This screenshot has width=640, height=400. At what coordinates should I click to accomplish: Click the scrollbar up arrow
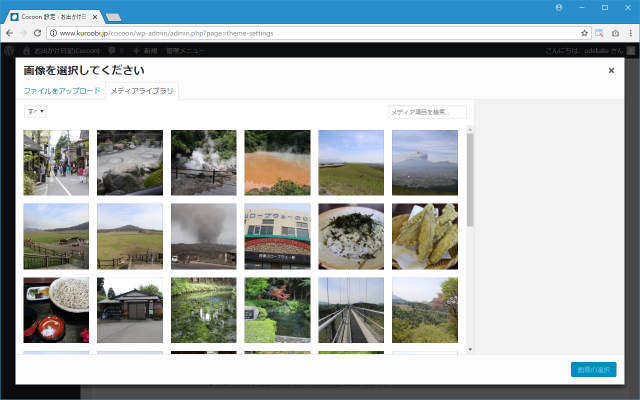[x=470, y=130]
